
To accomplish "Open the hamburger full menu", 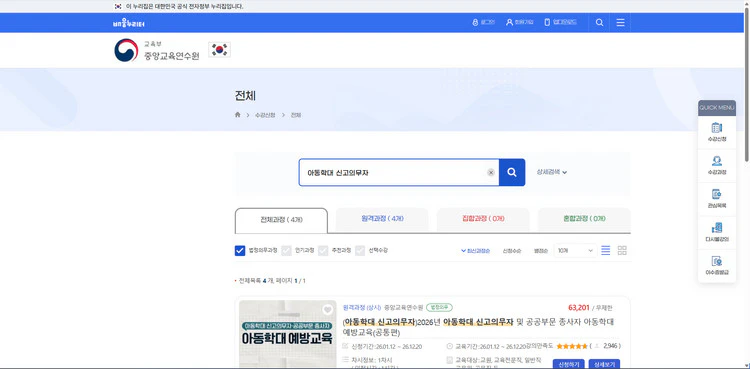I will pos(620,22).
